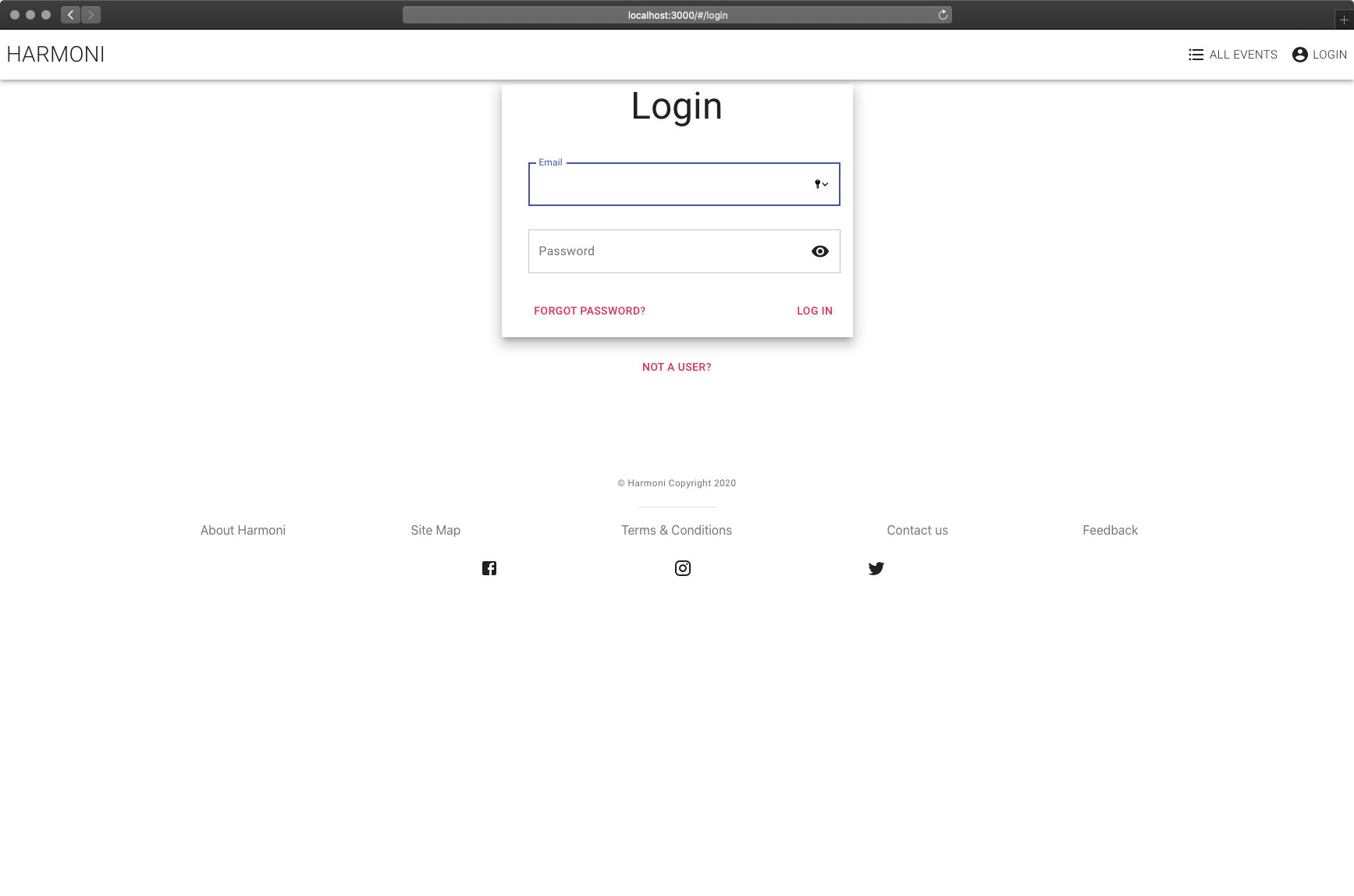Screen dimensions: 1354x896
Task: Focus the Email input field
Action: [684, 184]
